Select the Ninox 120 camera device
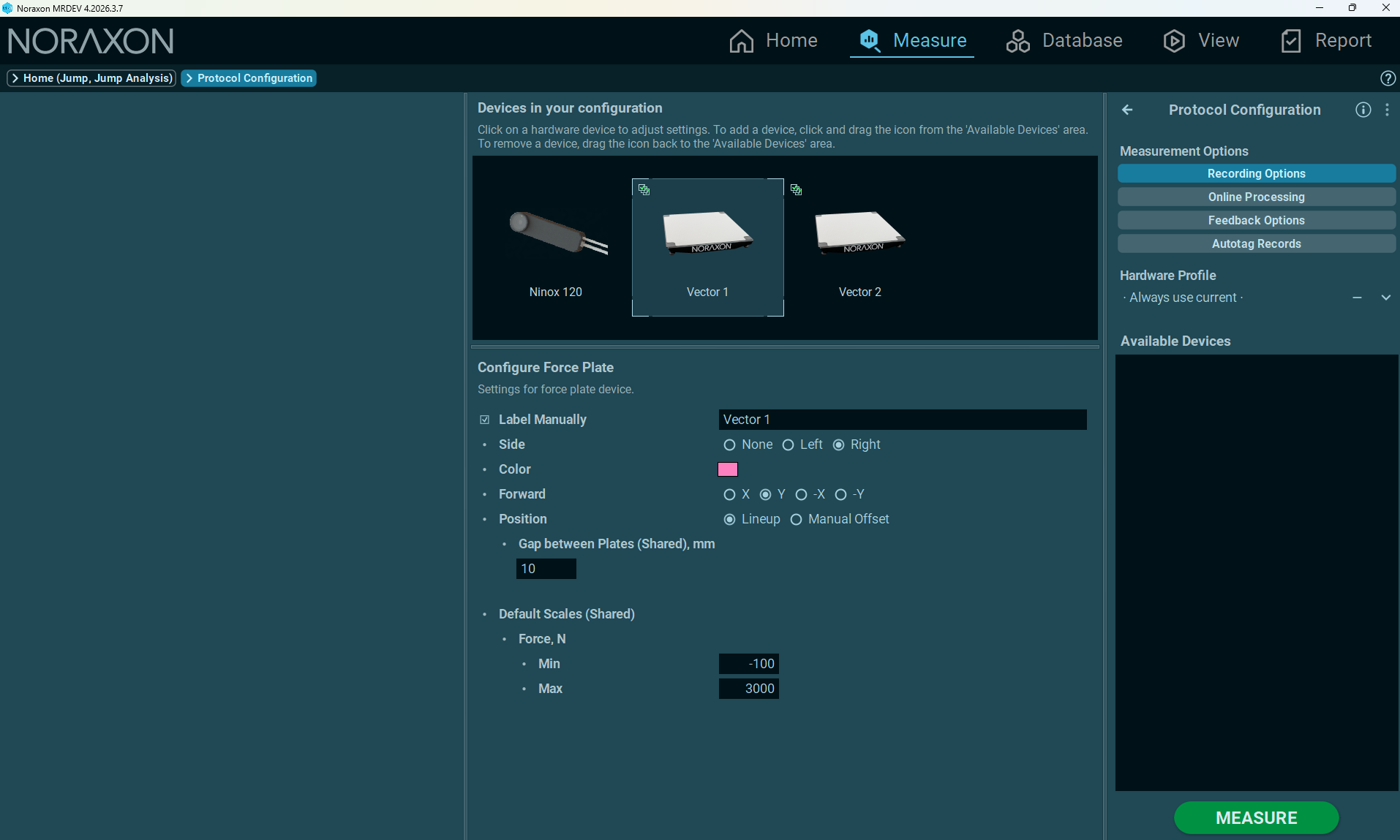This screenshot has width=1400, height=840. tap(556, 249)
